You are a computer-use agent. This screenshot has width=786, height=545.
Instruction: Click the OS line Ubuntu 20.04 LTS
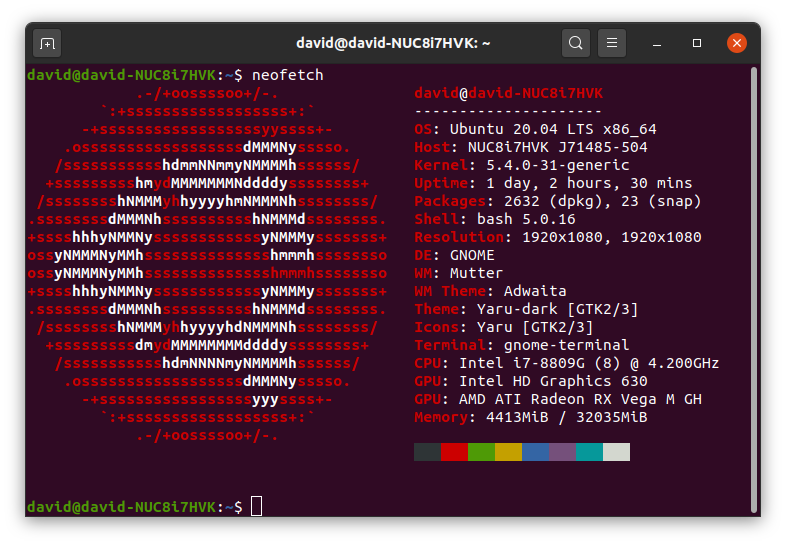click(x=535, y=129)
